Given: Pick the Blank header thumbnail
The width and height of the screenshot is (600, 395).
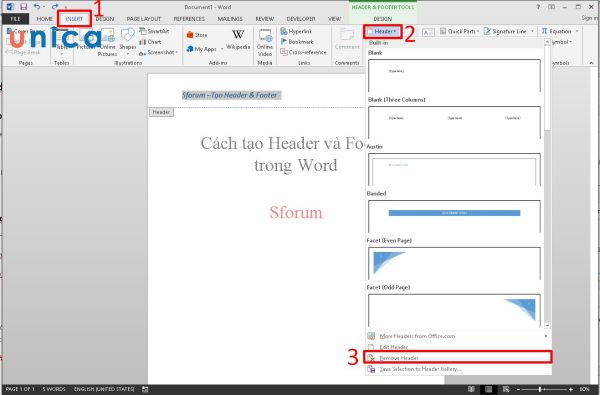Looking at the screenshot, I should pos(454,75).
